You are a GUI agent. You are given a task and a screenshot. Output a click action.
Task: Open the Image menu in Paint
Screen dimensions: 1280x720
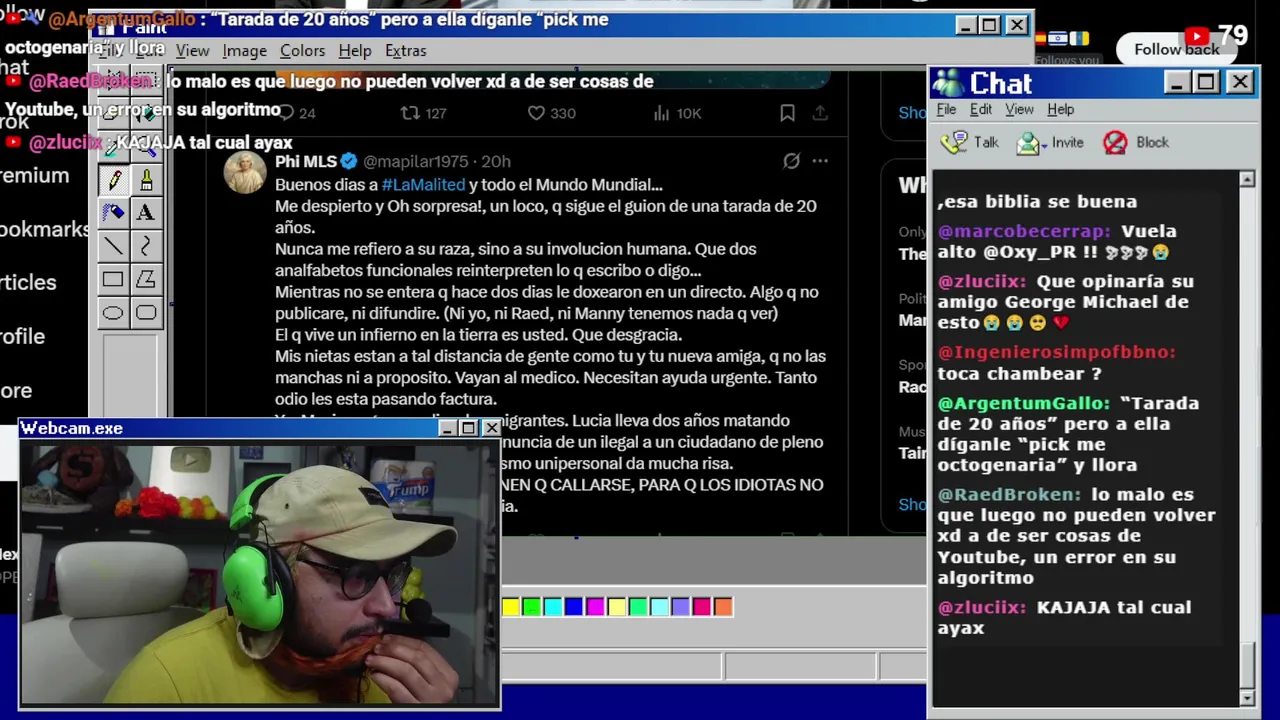coord(244,50)
